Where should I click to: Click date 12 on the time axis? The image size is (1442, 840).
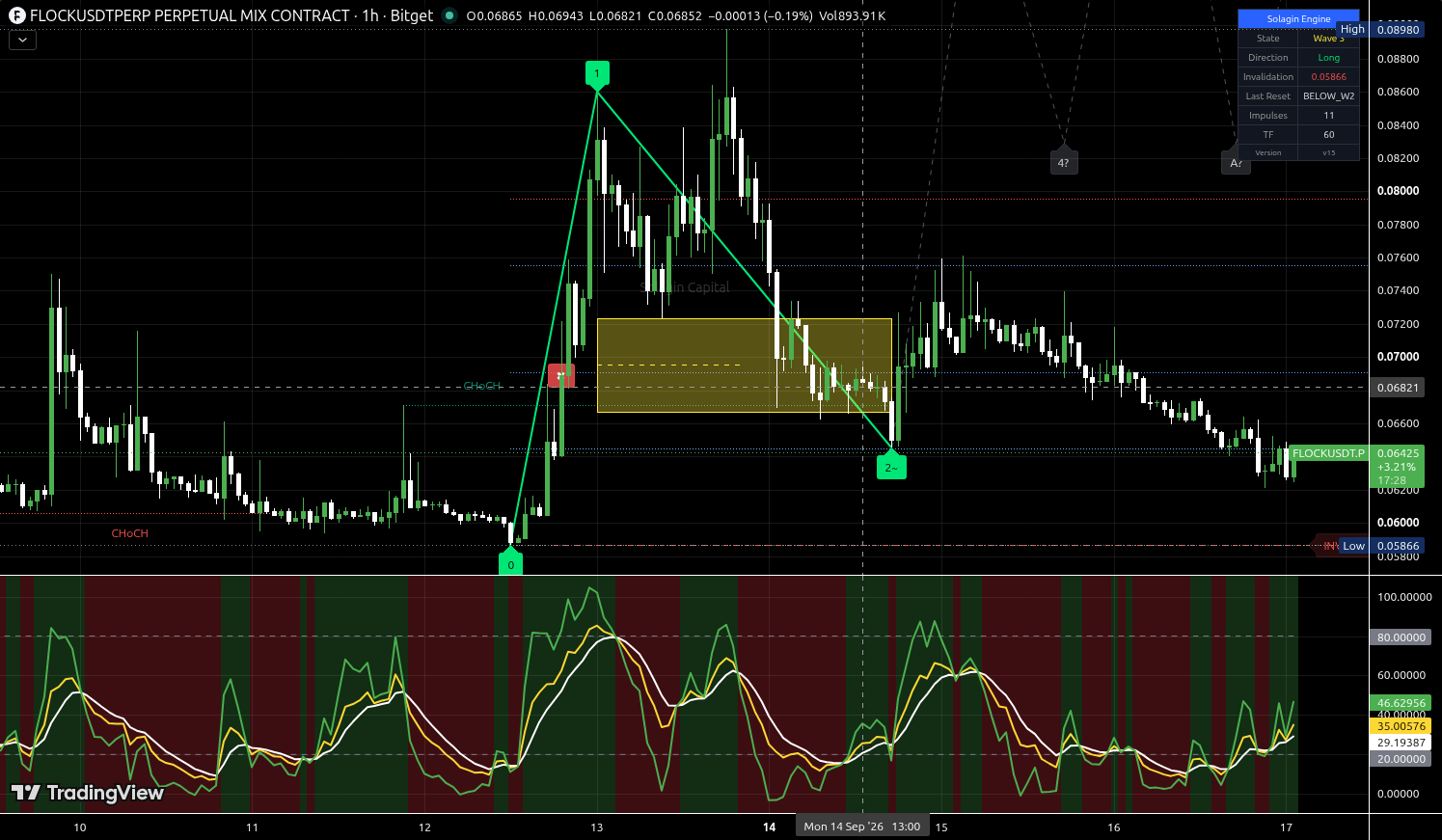coord(424,827)
